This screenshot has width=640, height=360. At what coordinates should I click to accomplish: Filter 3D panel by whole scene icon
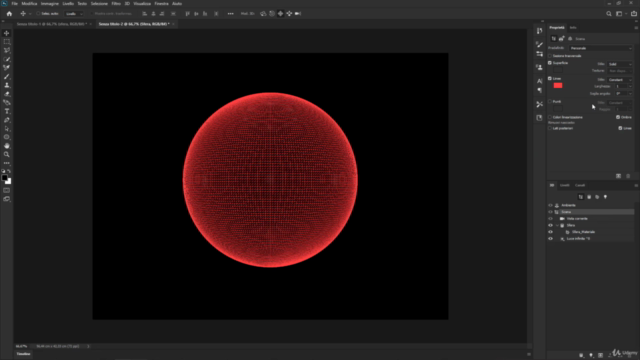[581, 197]
